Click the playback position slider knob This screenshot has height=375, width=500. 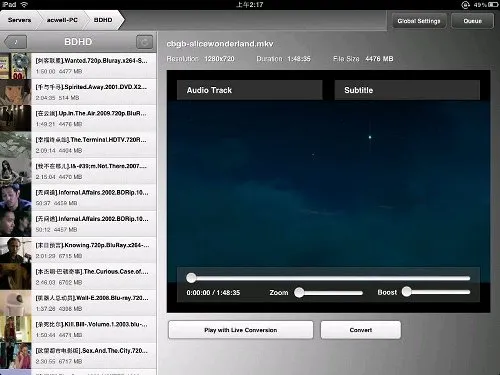pos(191,278)
